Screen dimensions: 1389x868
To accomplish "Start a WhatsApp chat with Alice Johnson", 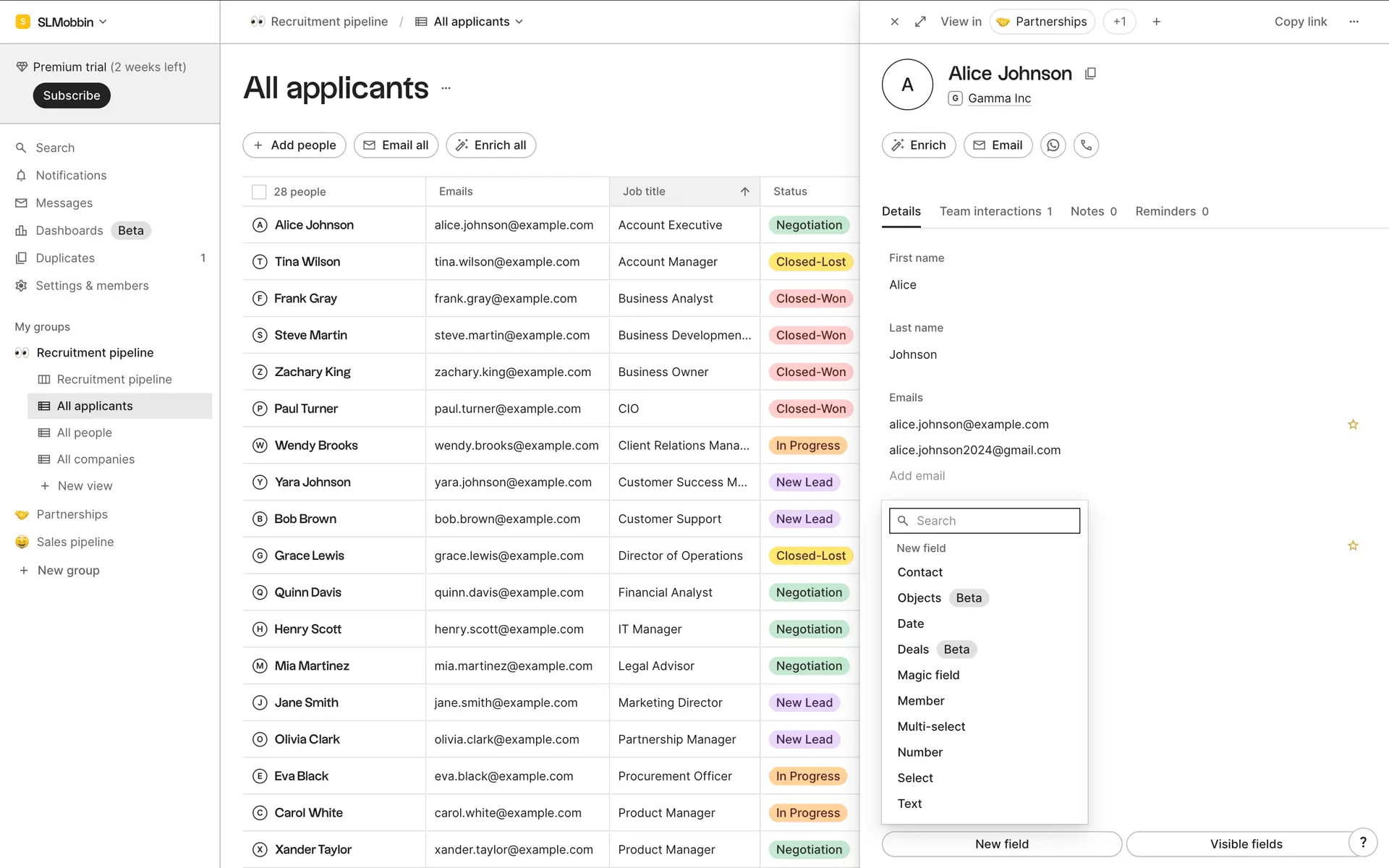I will (1053, 145).
